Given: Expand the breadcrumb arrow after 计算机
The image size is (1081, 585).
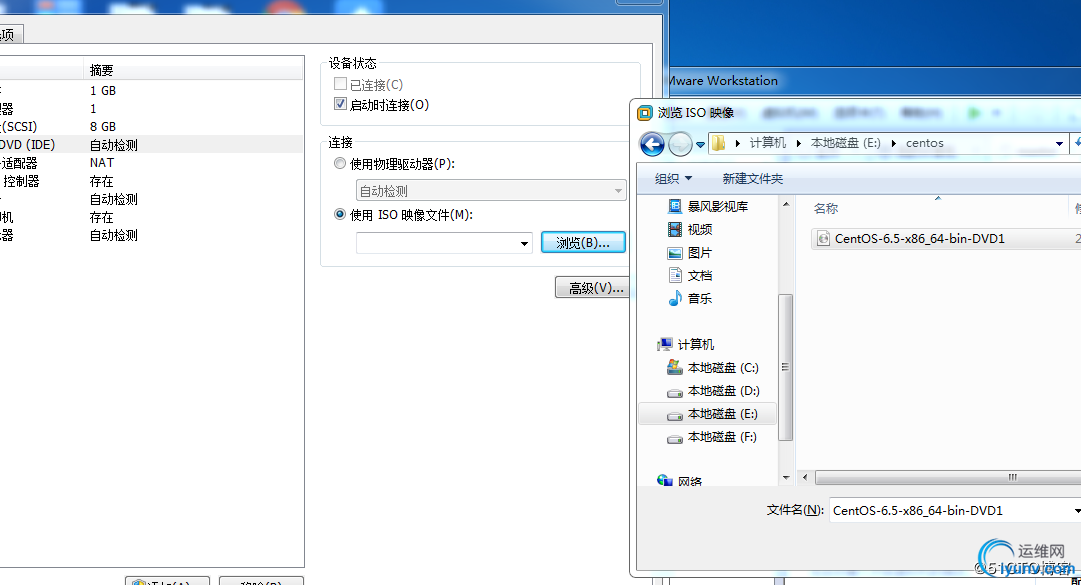Looking at the screenshot, I should pyautogui.click(x=798, y=143).
